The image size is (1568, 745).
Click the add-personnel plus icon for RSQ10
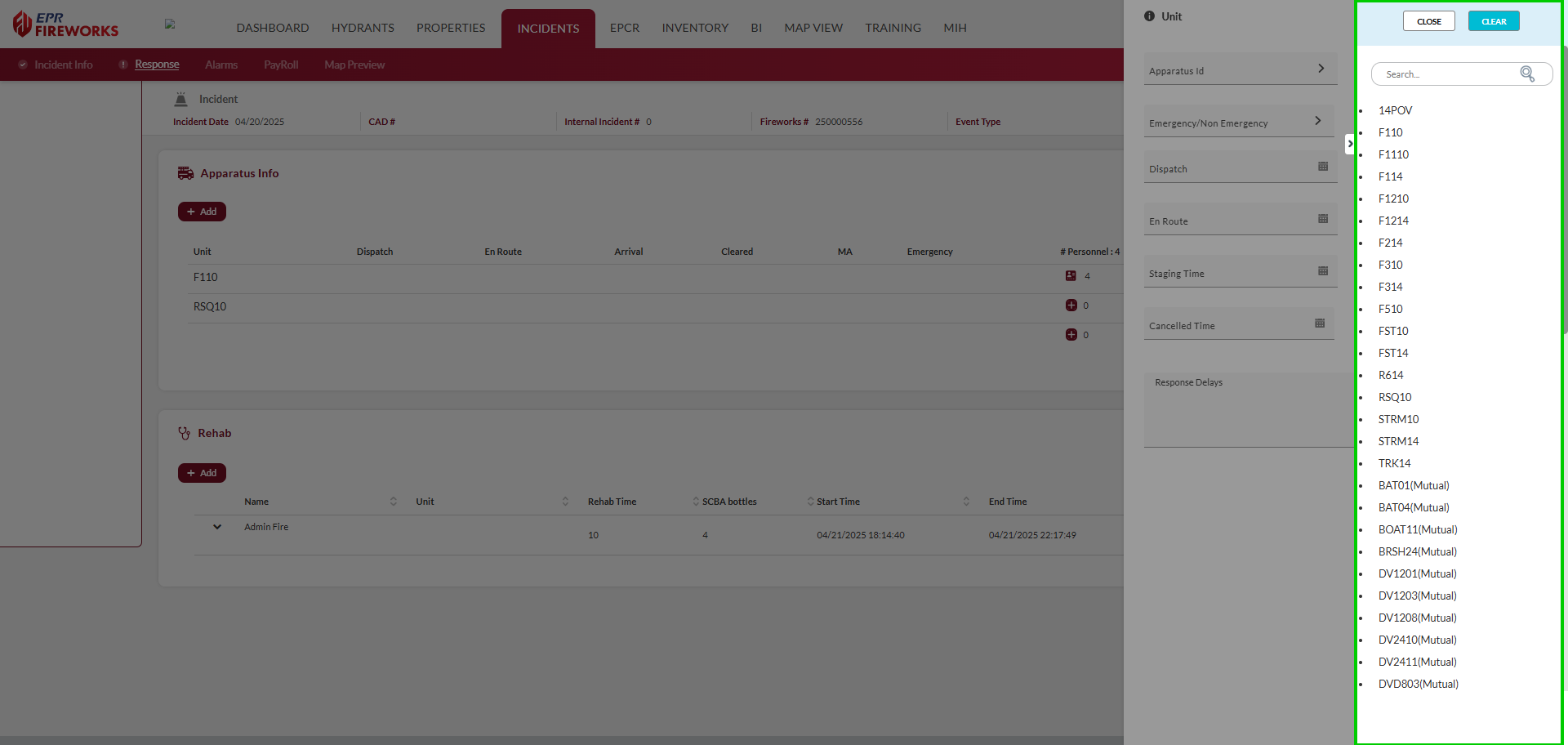tap(1071, 306)
